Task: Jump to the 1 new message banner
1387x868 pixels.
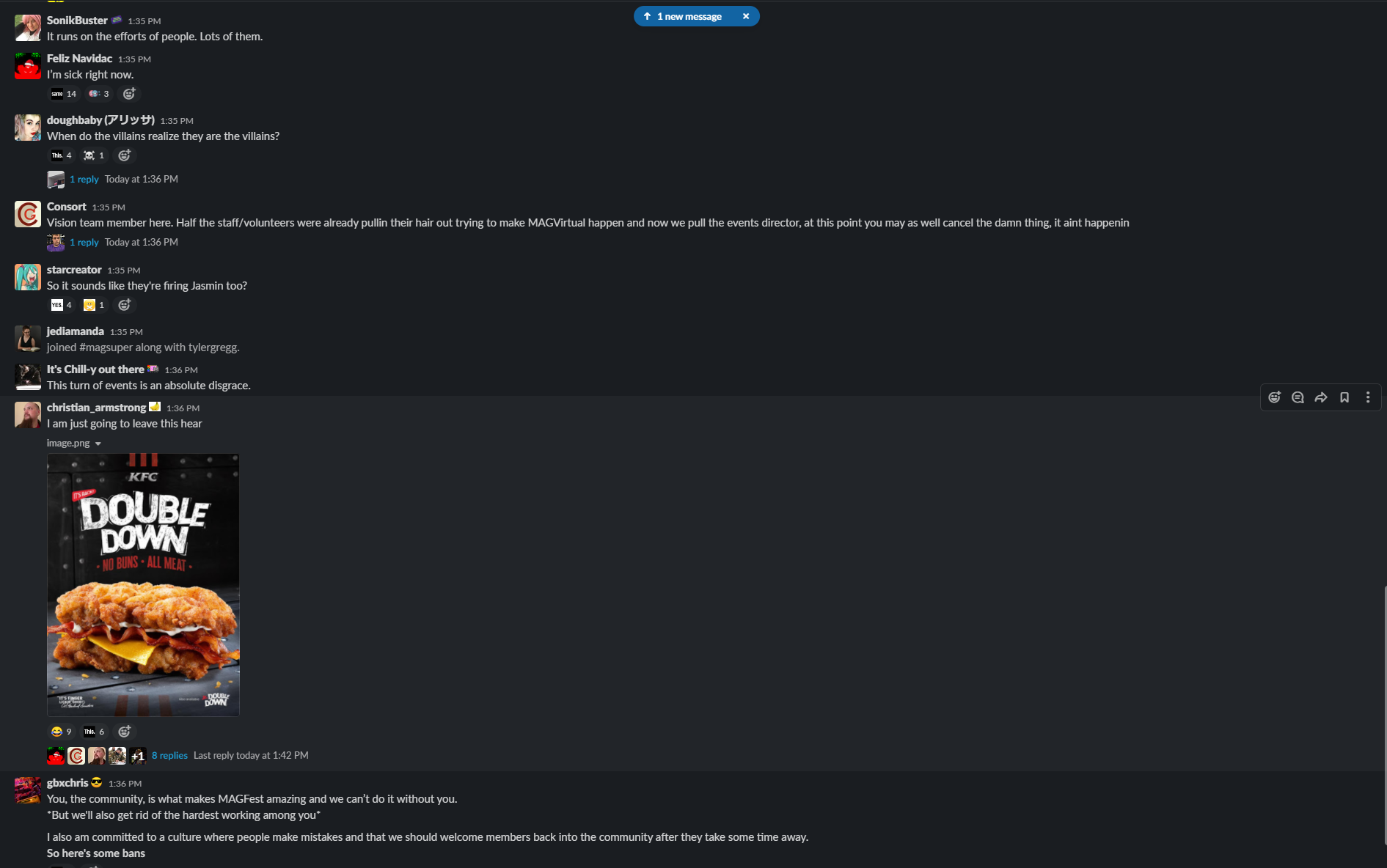Action: tap(688, 16)
